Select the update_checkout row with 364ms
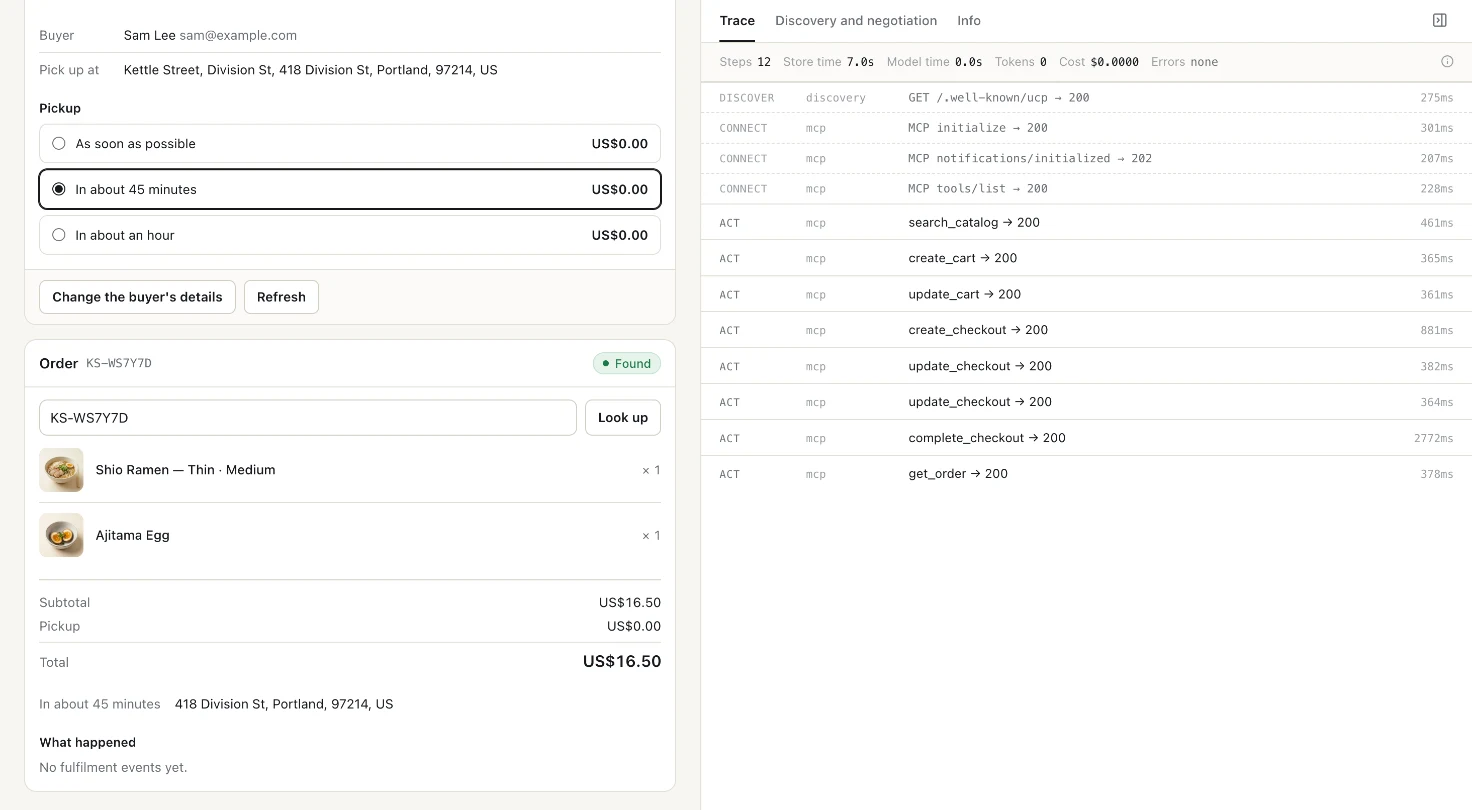Screen dimensions: 1472x810 tap(1086, 402)
